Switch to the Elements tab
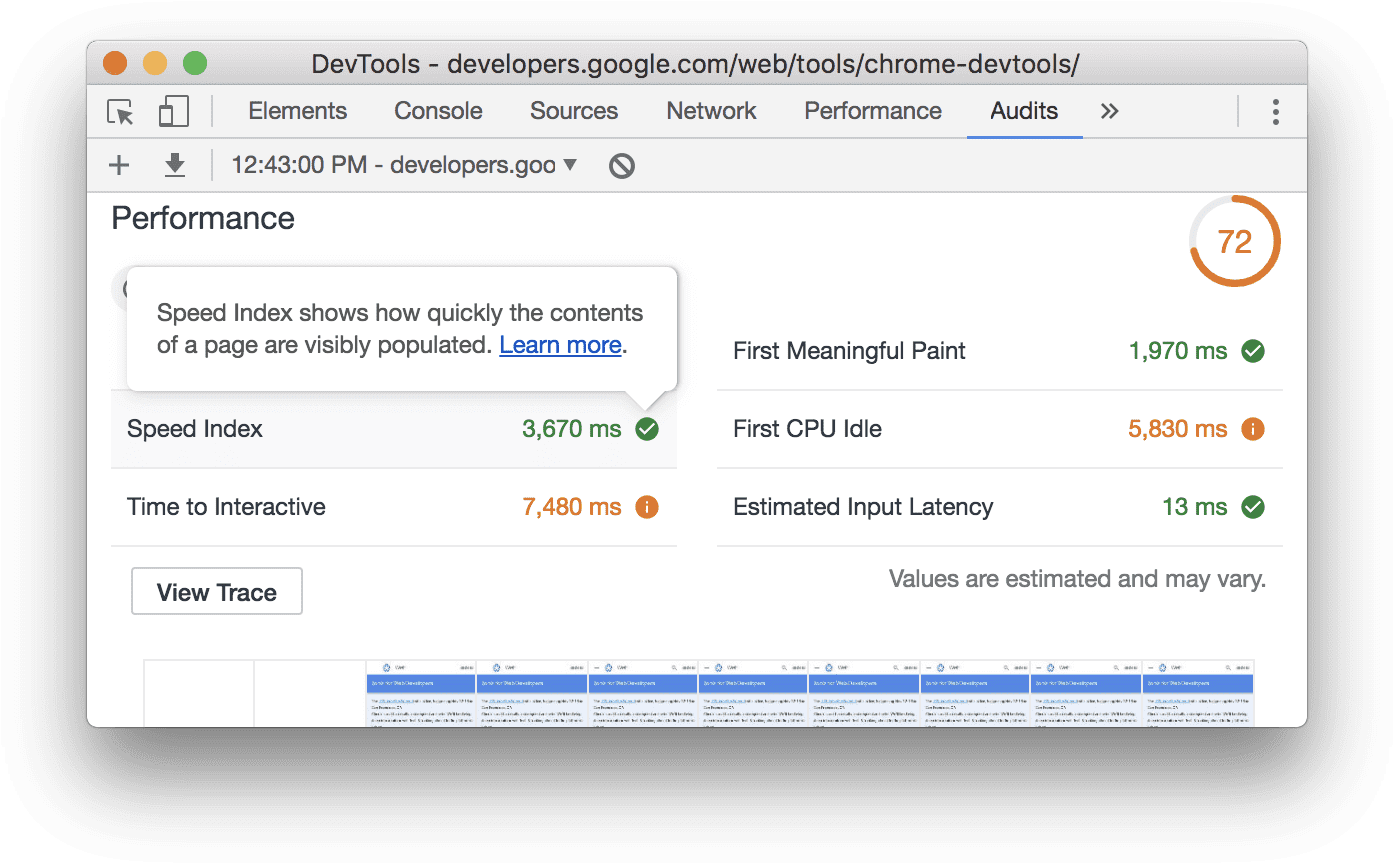 [298, 111]
